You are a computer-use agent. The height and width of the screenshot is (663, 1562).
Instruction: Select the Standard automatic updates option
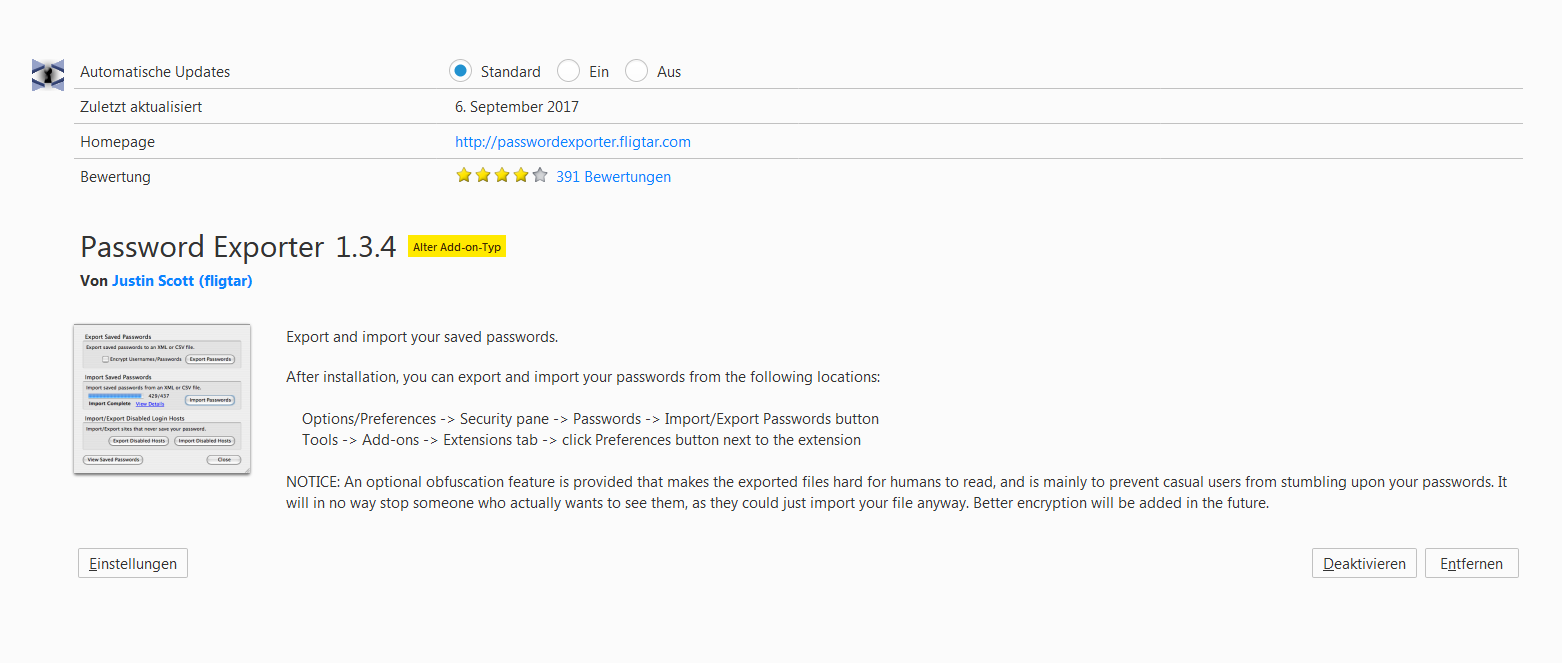point(460,71)
